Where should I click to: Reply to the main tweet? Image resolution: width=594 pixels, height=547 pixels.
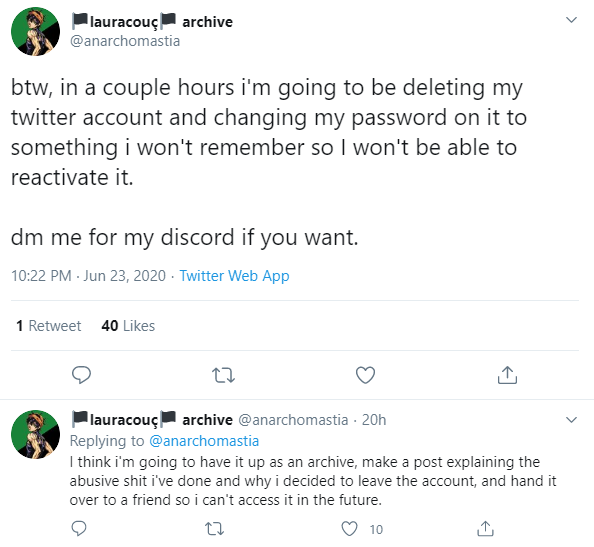pos(81,375)
